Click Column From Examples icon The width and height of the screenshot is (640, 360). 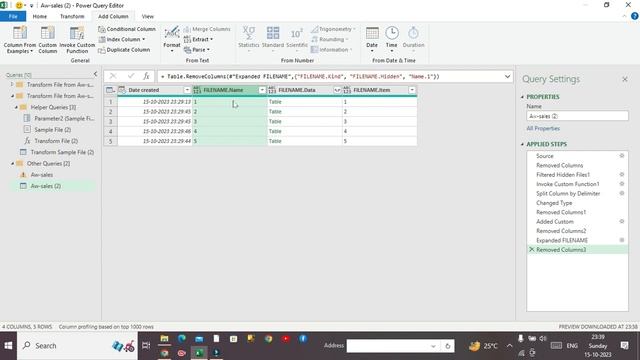[x=20, y=33]
